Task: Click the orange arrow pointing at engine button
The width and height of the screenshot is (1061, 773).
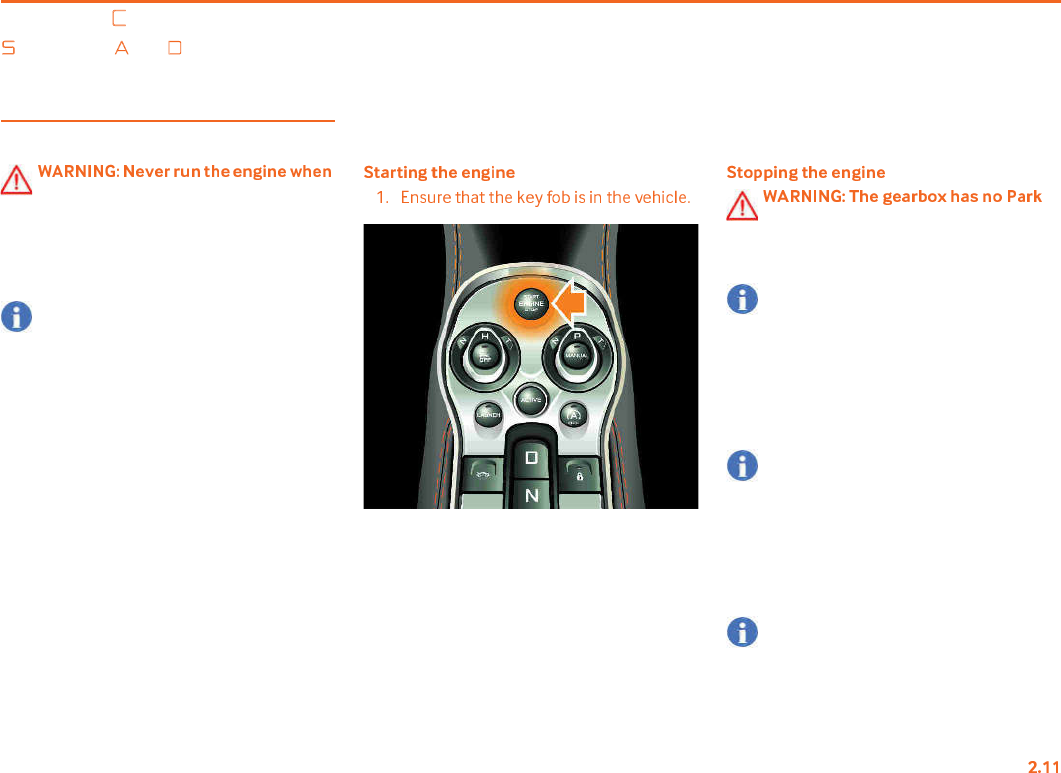Action: [x=568, y=303]
